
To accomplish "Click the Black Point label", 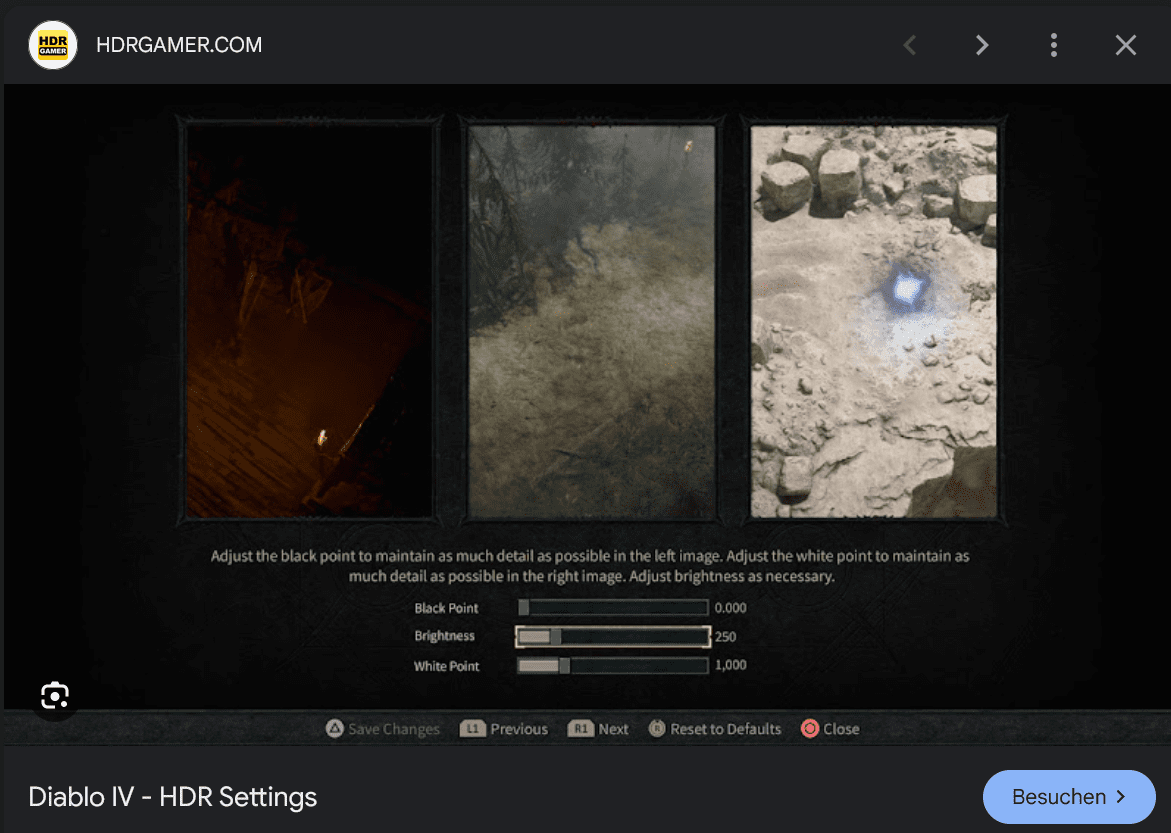I will 447,608.
